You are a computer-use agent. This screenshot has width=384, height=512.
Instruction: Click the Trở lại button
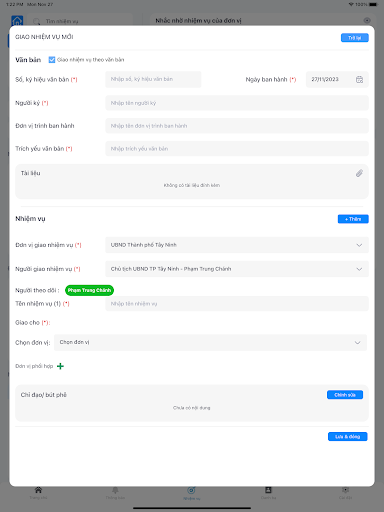pyautogui.click(x=355, y=38)
